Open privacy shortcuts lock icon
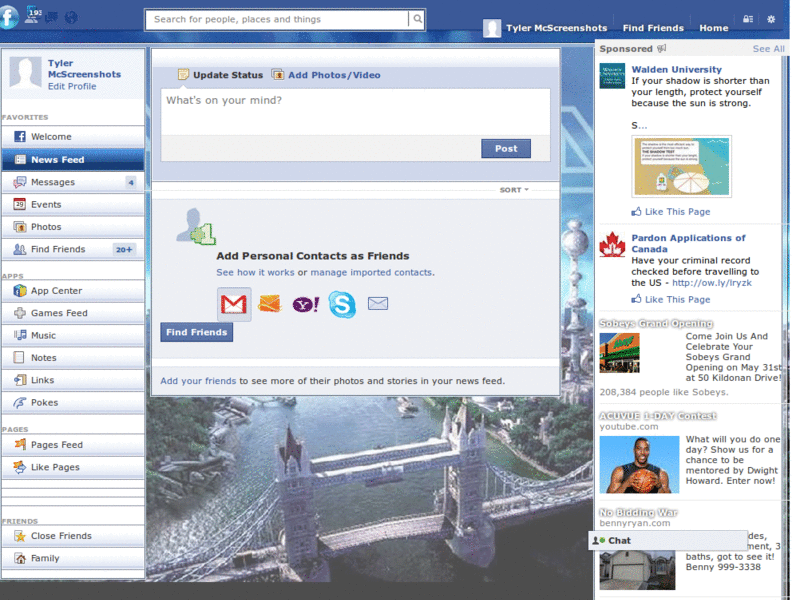 (x=748, y=19)
